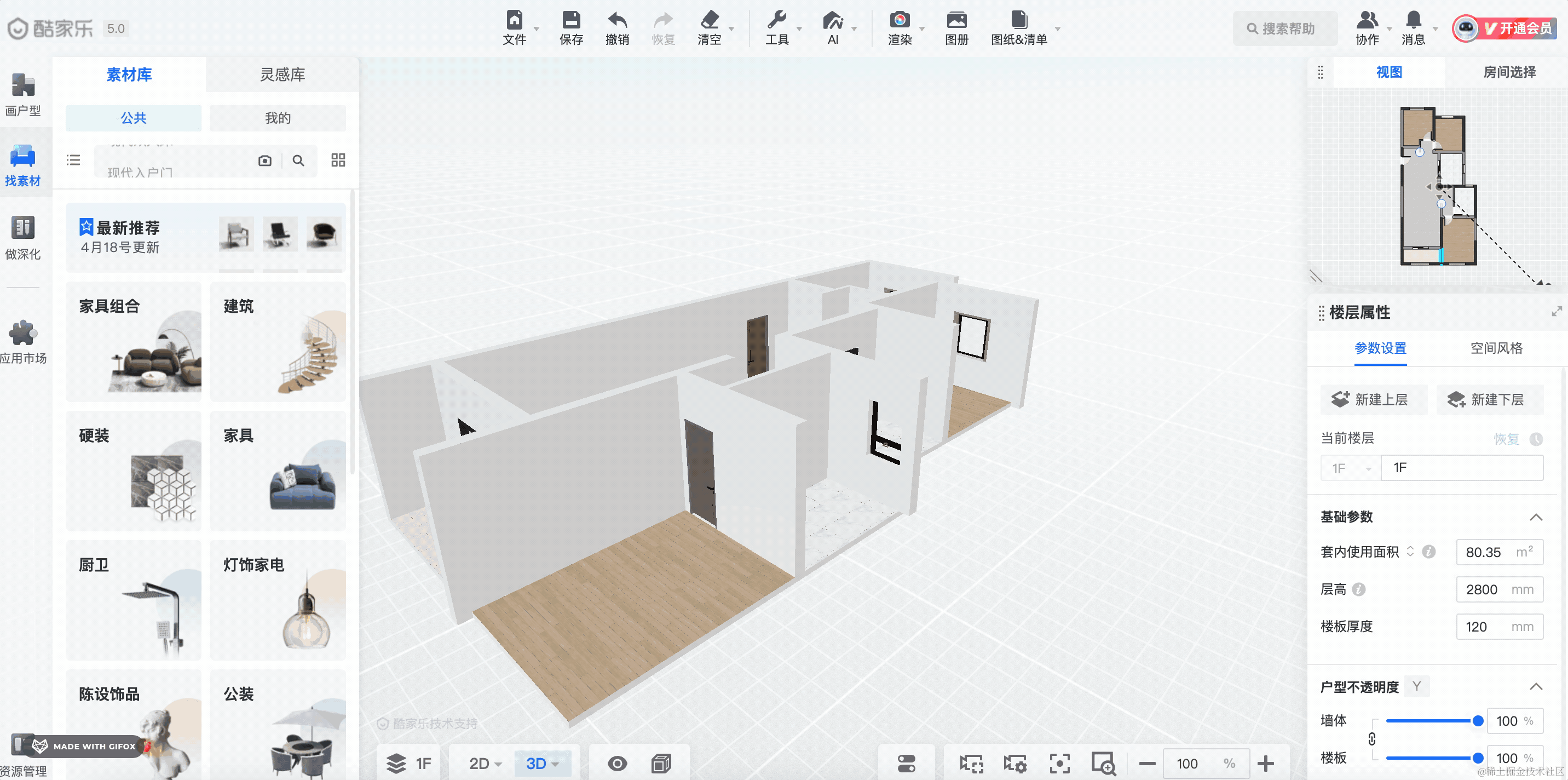Open the 厨卫 category card
The height and width of the screenshot is (780, 1568).
(x=133, y=600)
